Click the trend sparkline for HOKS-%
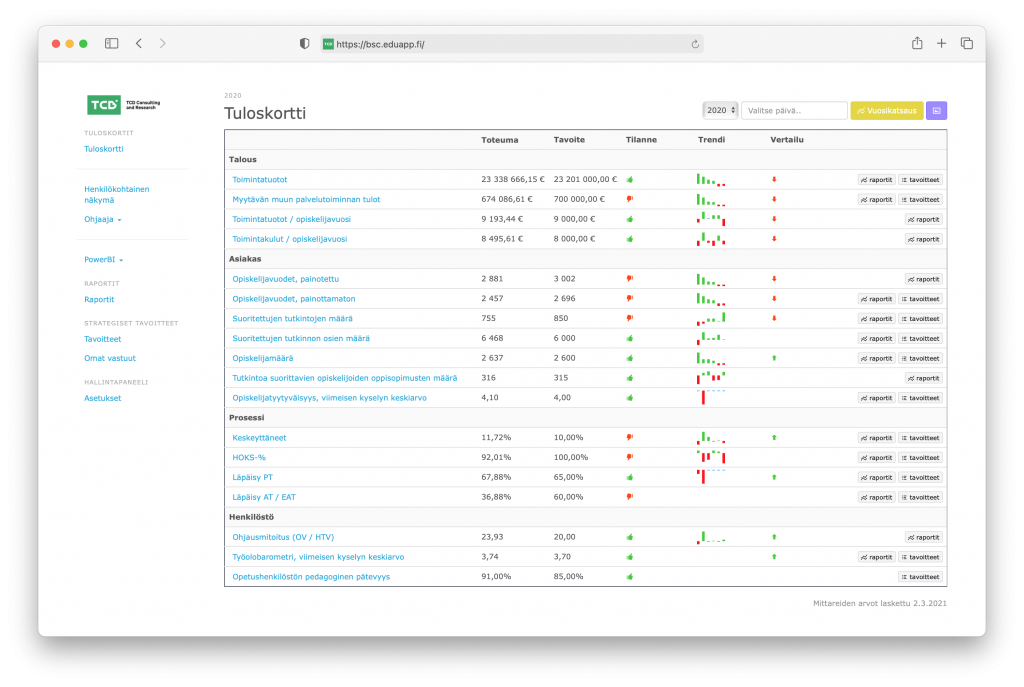Viewport: 1024px width, 687px height. pos(711,457)
